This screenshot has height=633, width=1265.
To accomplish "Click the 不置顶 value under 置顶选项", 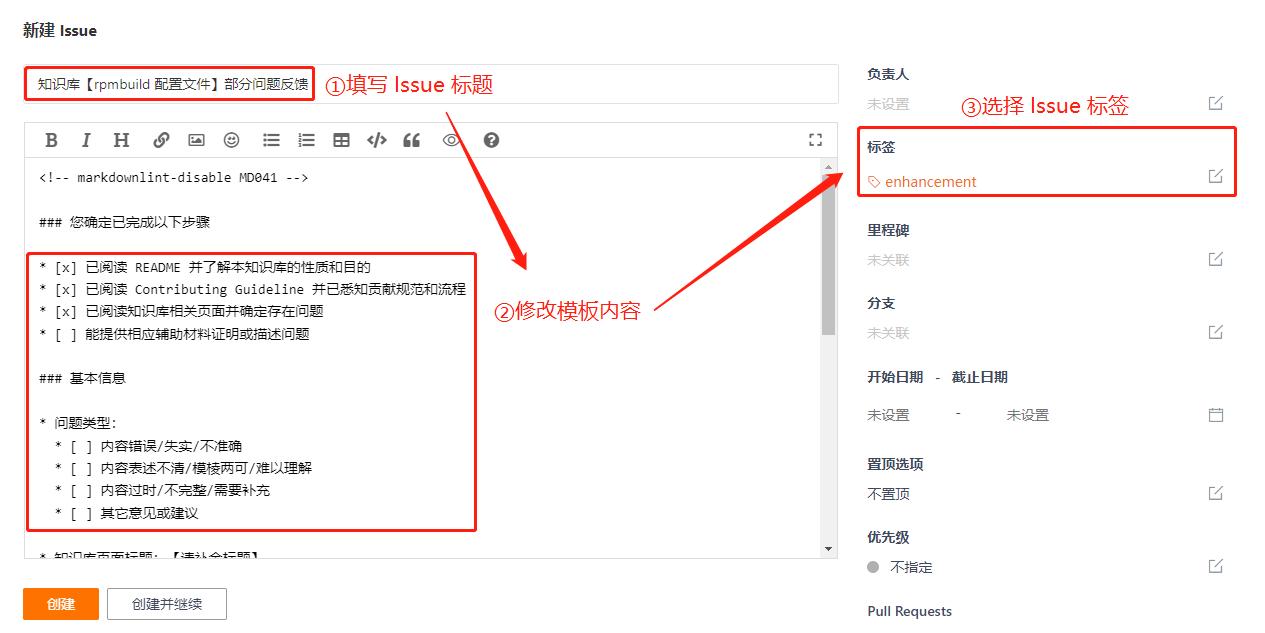I will 888,494.
